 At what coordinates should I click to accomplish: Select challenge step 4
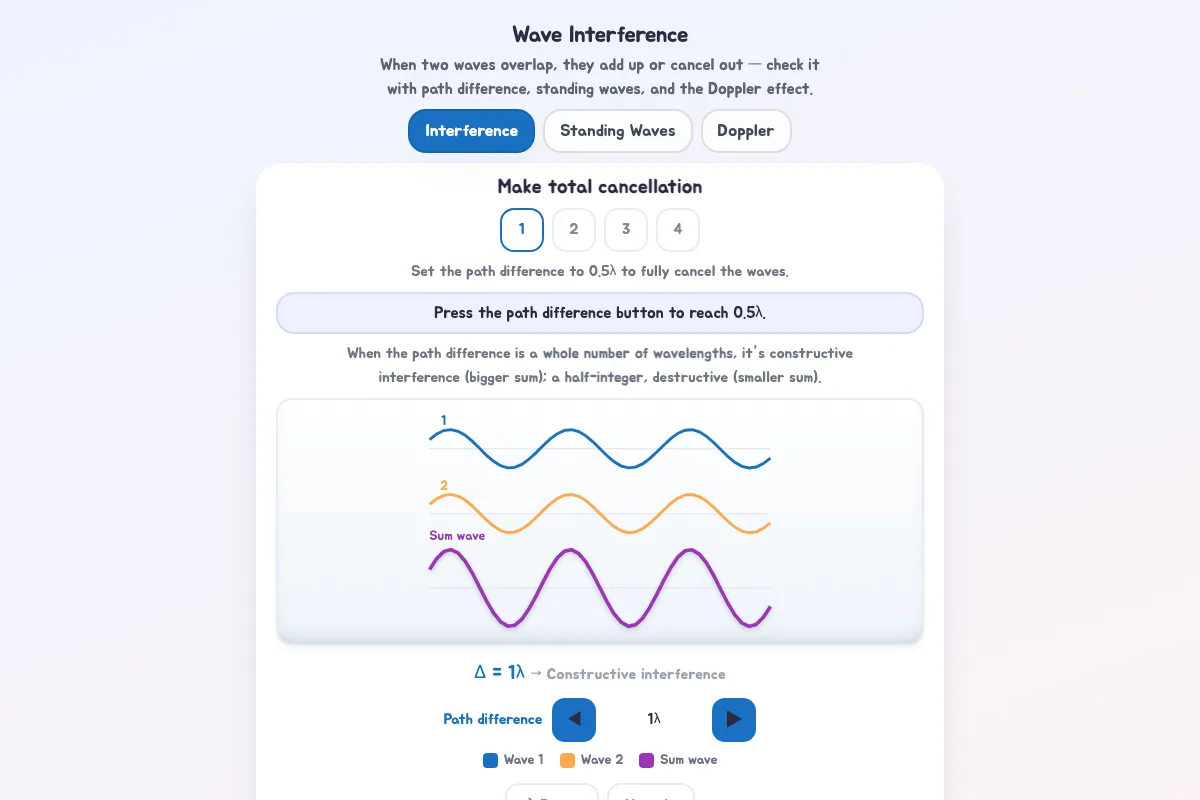coord(678,230)
